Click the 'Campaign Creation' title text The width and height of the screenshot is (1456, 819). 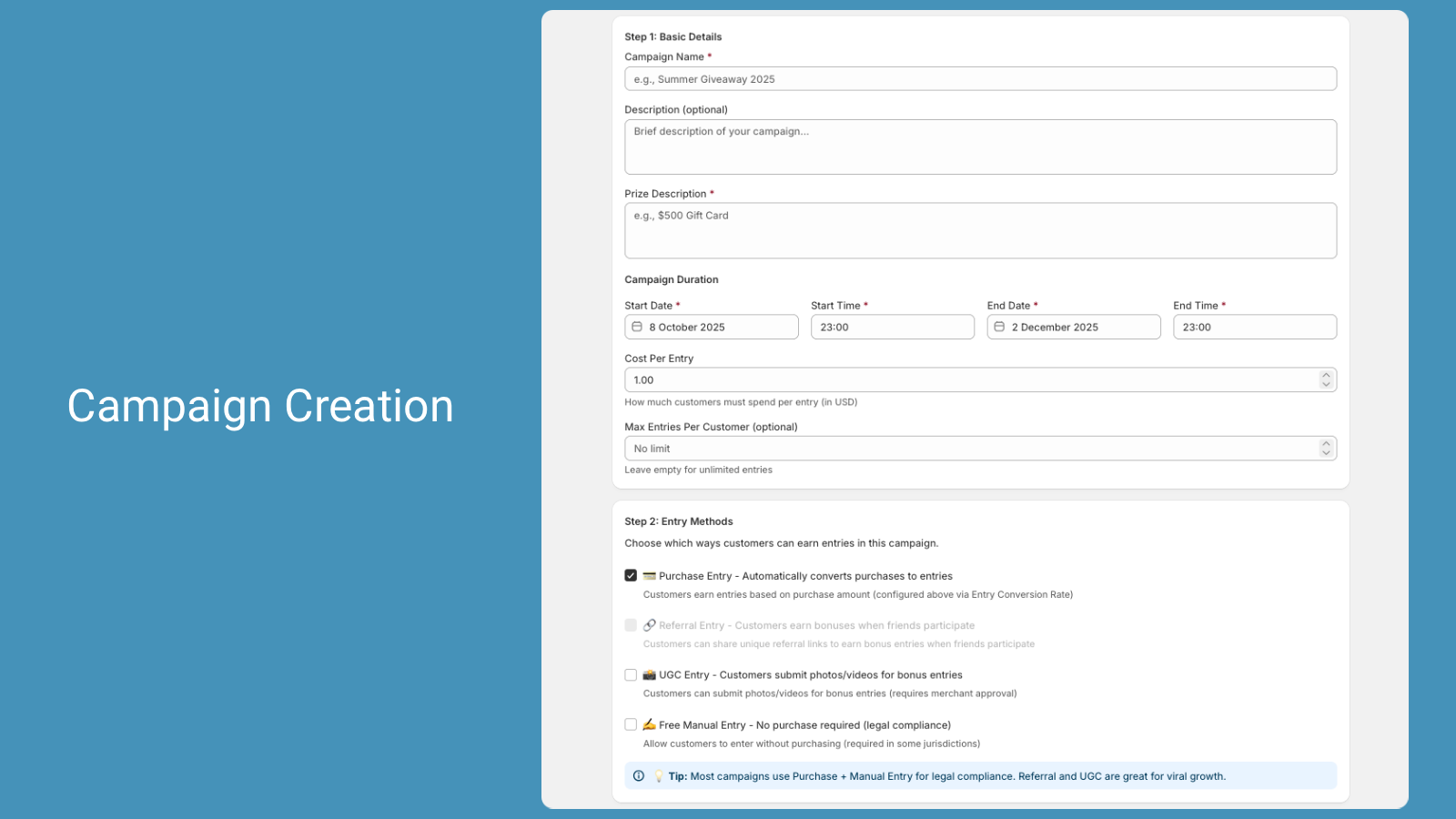[x=260, y=406]
